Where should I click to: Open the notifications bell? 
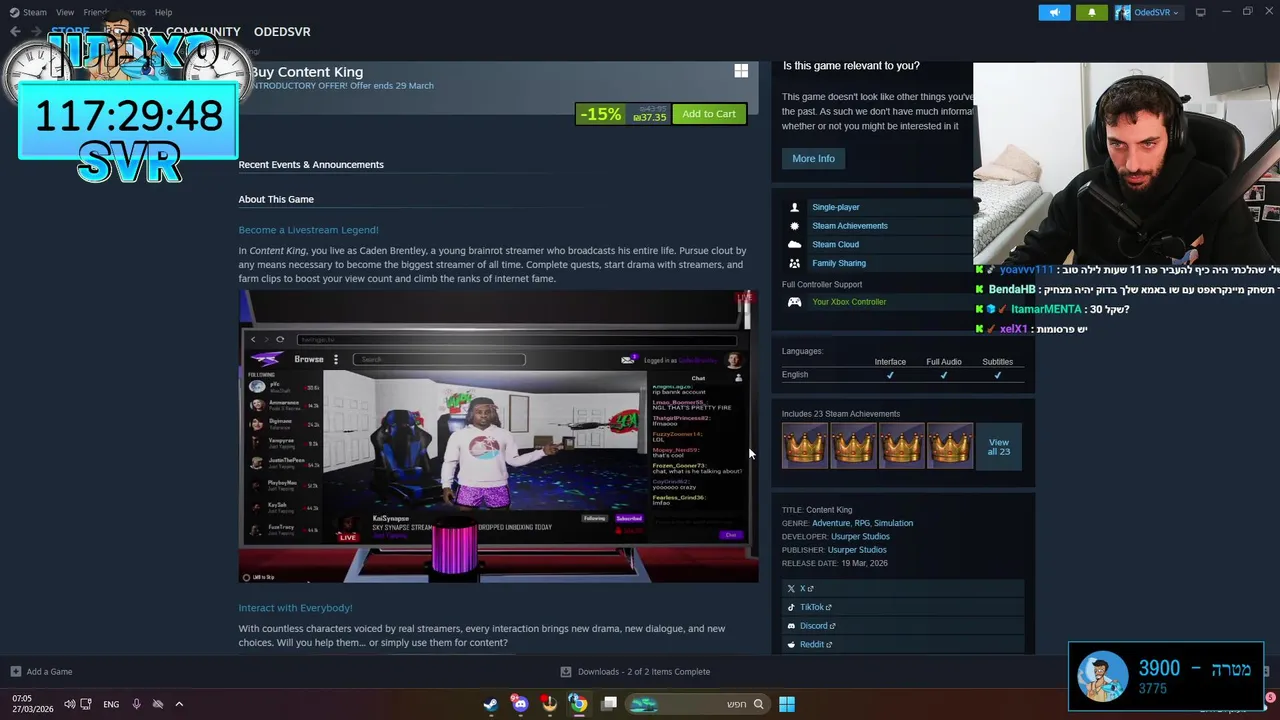click(1091, 12)
